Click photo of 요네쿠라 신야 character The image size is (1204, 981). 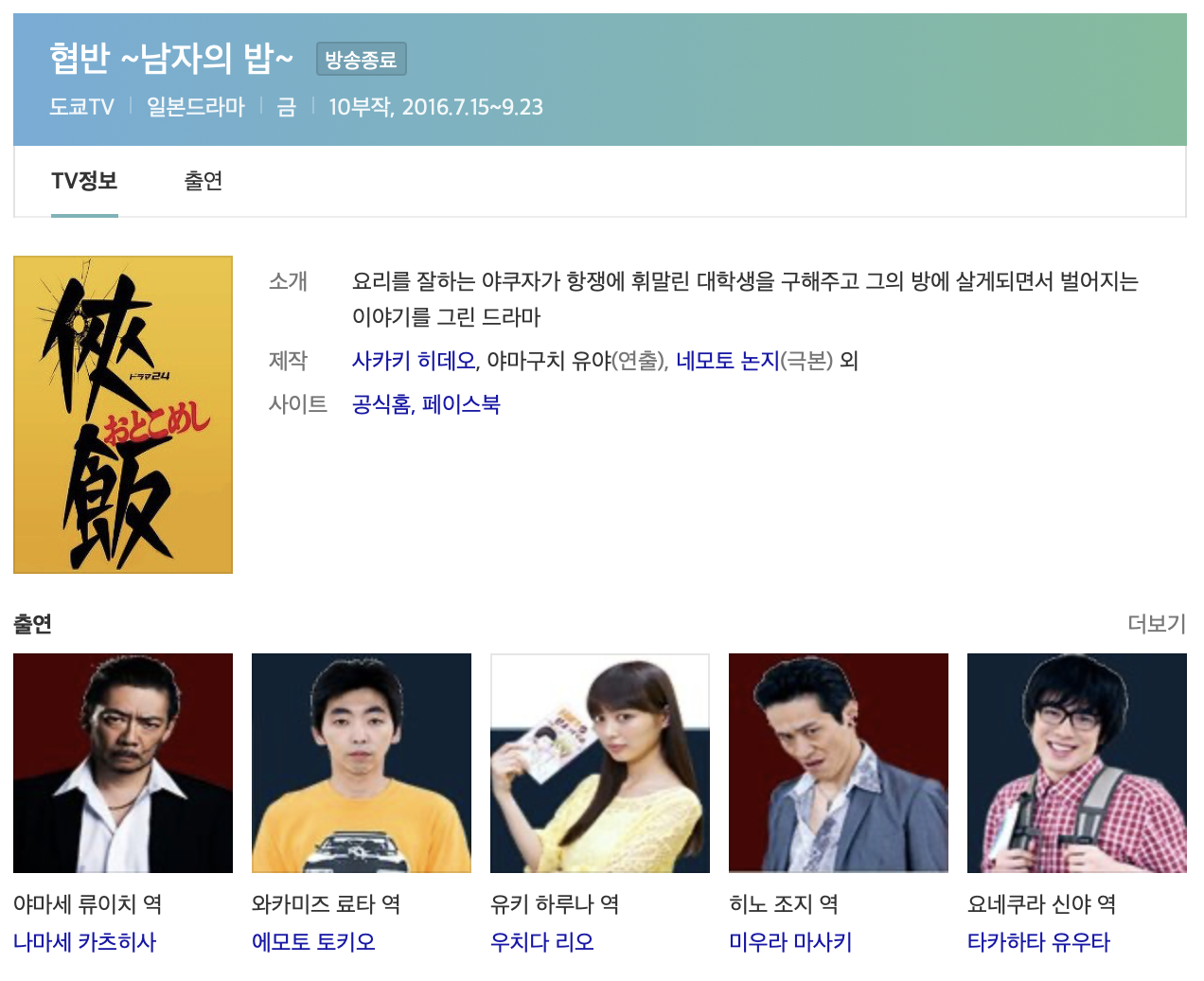coord(1077,763)
